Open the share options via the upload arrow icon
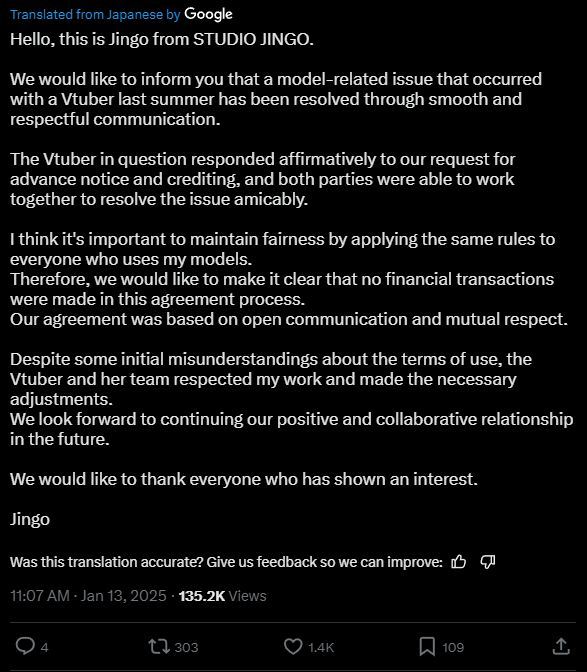Screen dimensions: 587x672 point(561,646)
